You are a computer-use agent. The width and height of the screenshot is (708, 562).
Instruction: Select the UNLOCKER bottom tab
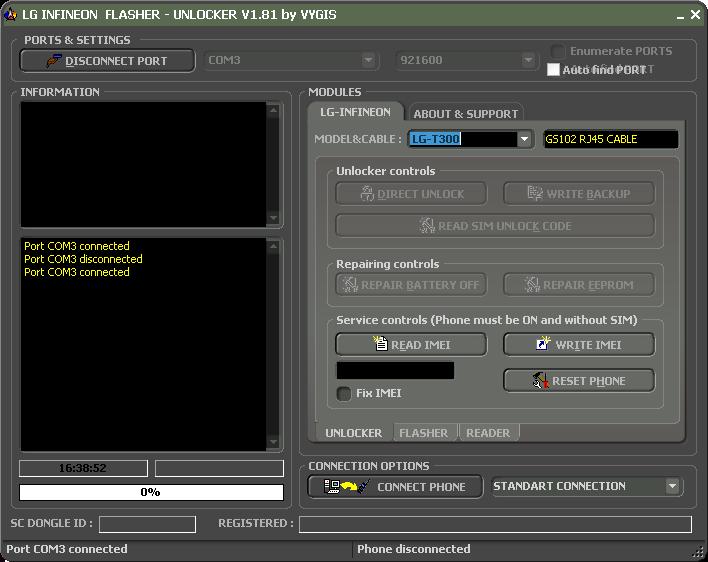354,433
